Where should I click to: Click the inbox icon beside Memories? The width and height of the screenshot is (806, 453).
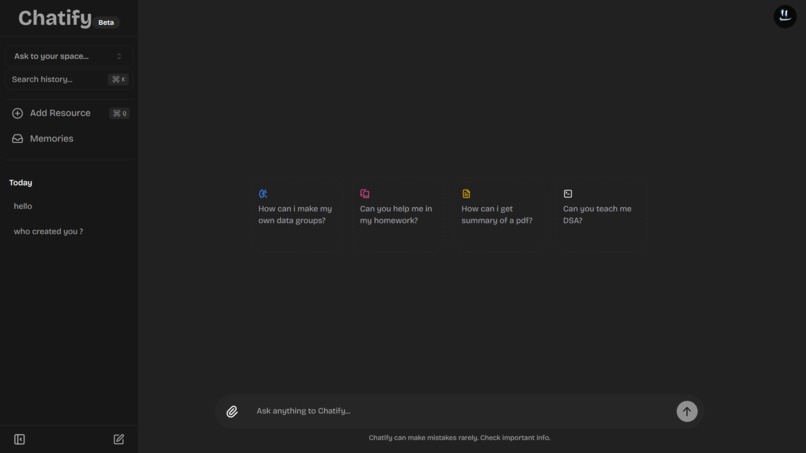click(17, 139)
